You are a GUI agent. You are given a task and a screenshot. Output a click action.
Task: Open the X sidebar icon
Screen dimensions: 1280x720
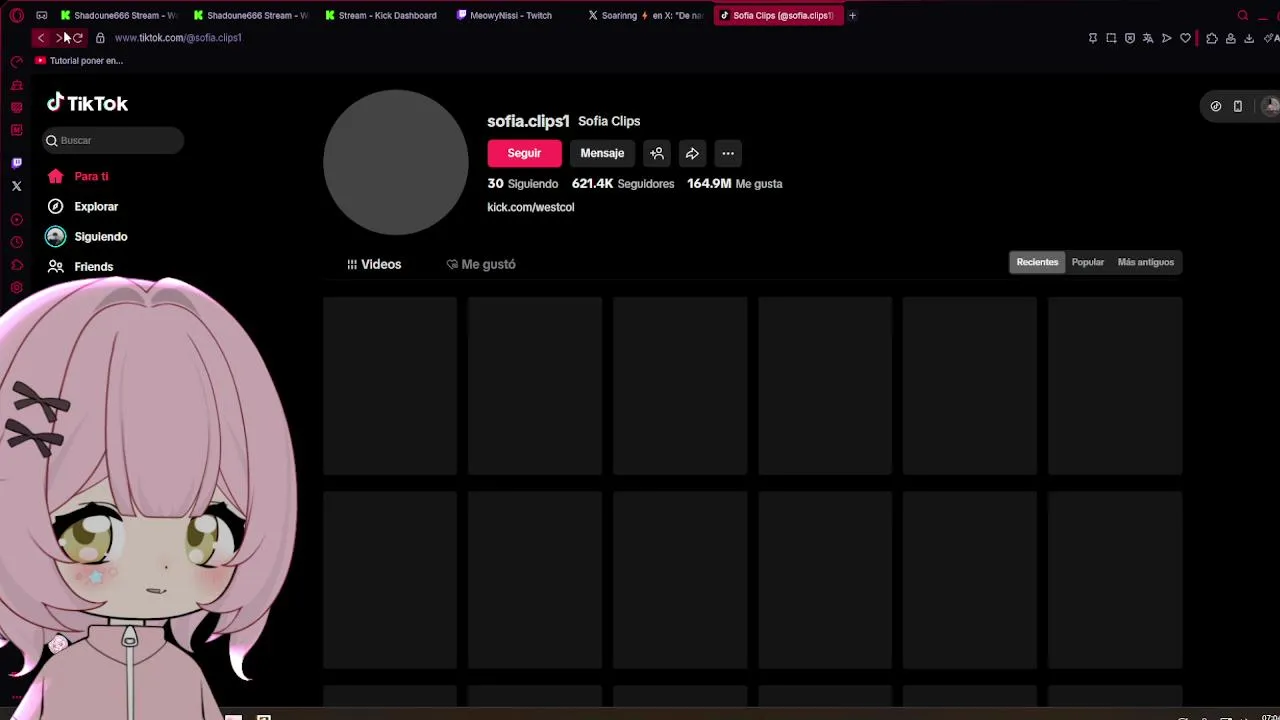point(16,186)
